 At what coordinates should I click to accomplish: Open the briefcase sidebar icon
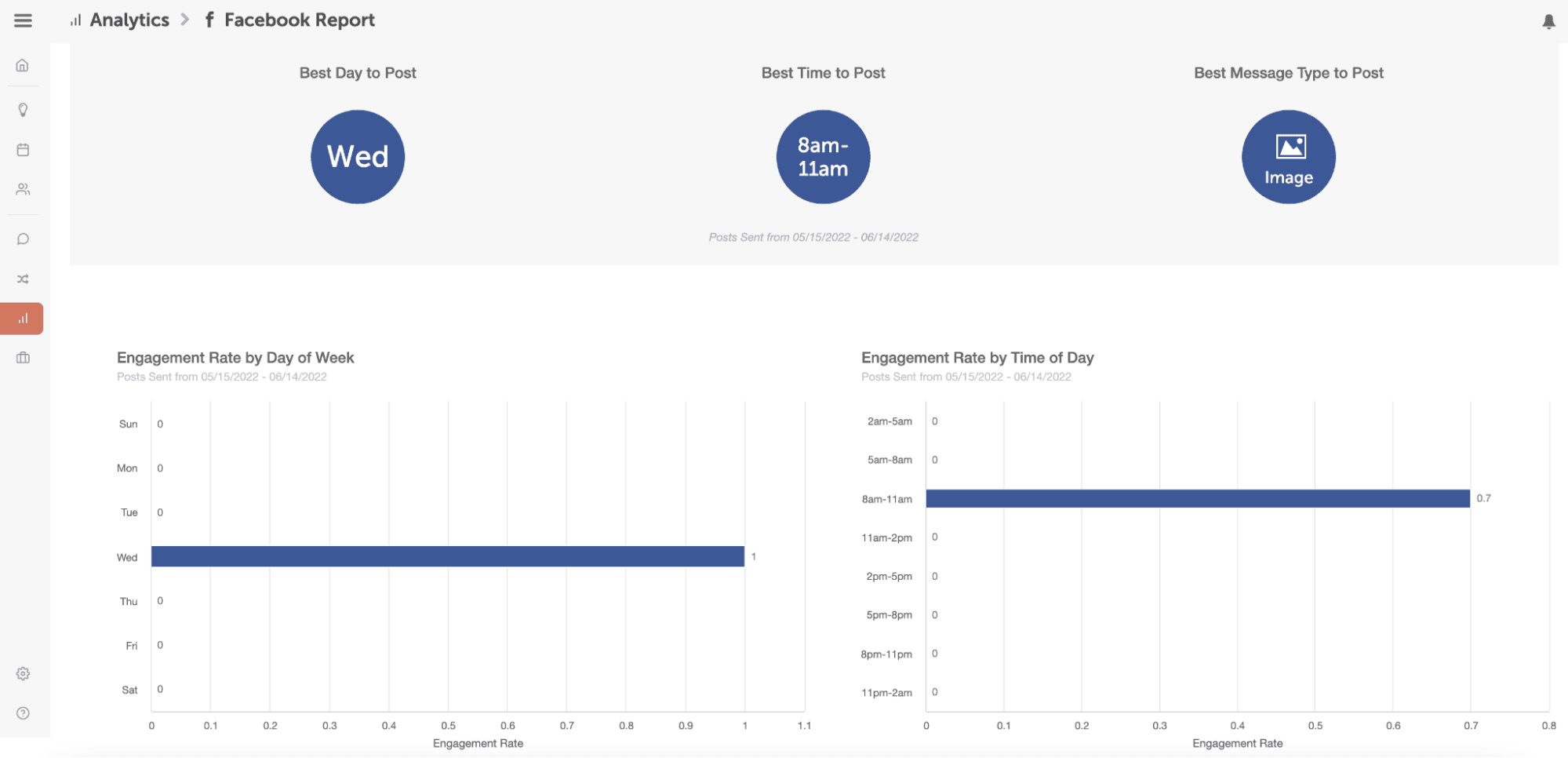(x=23, y=358)
